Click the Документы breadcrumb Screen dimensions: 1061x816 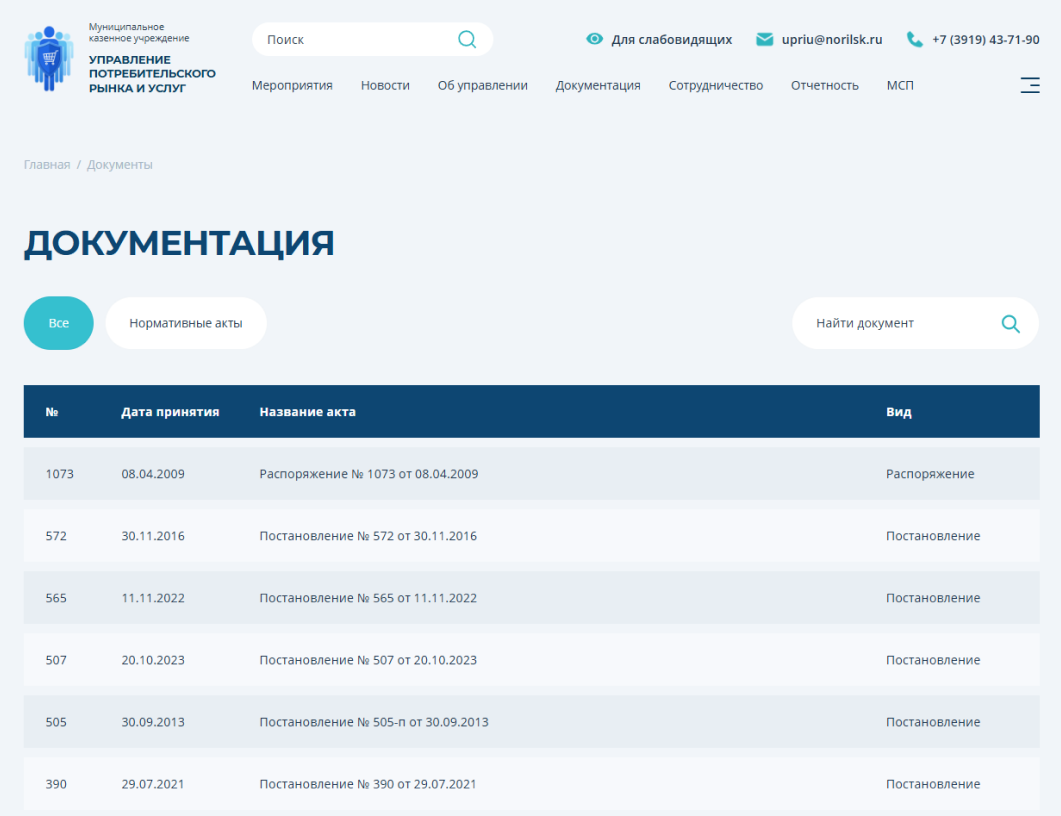120,164
